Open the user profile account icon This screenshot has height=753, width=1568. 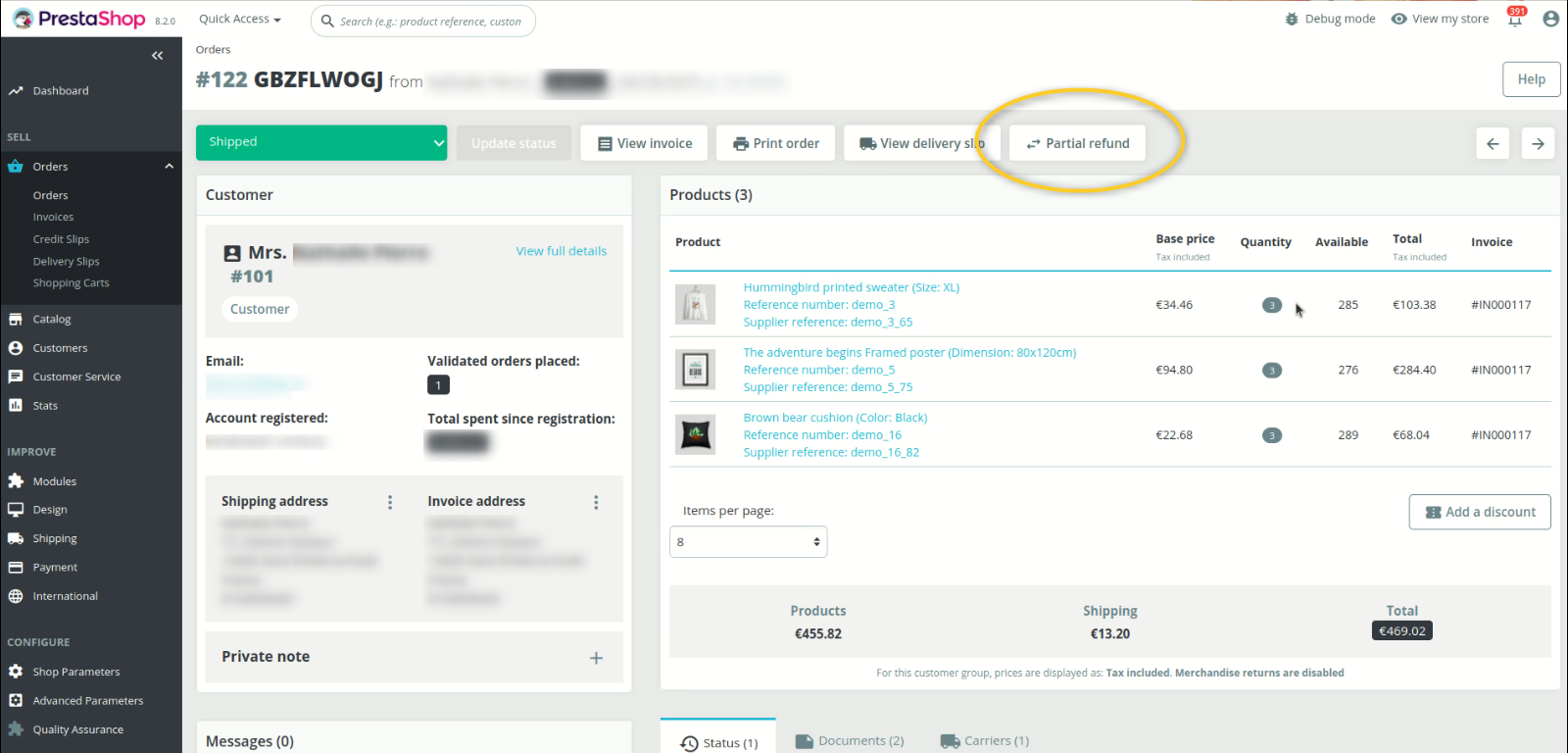point(1550,19)
